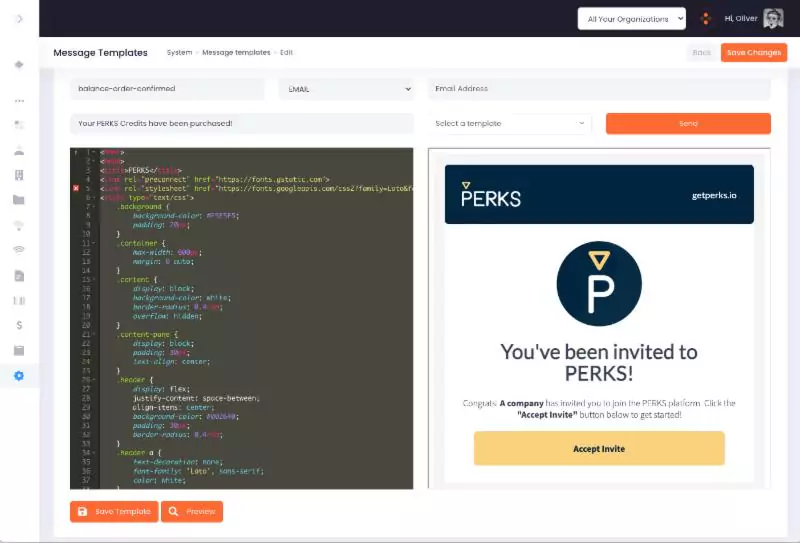Click the round P badge in the preview
Image resolution: width=800 pixels, height=543 pixels.
point(599,284)
